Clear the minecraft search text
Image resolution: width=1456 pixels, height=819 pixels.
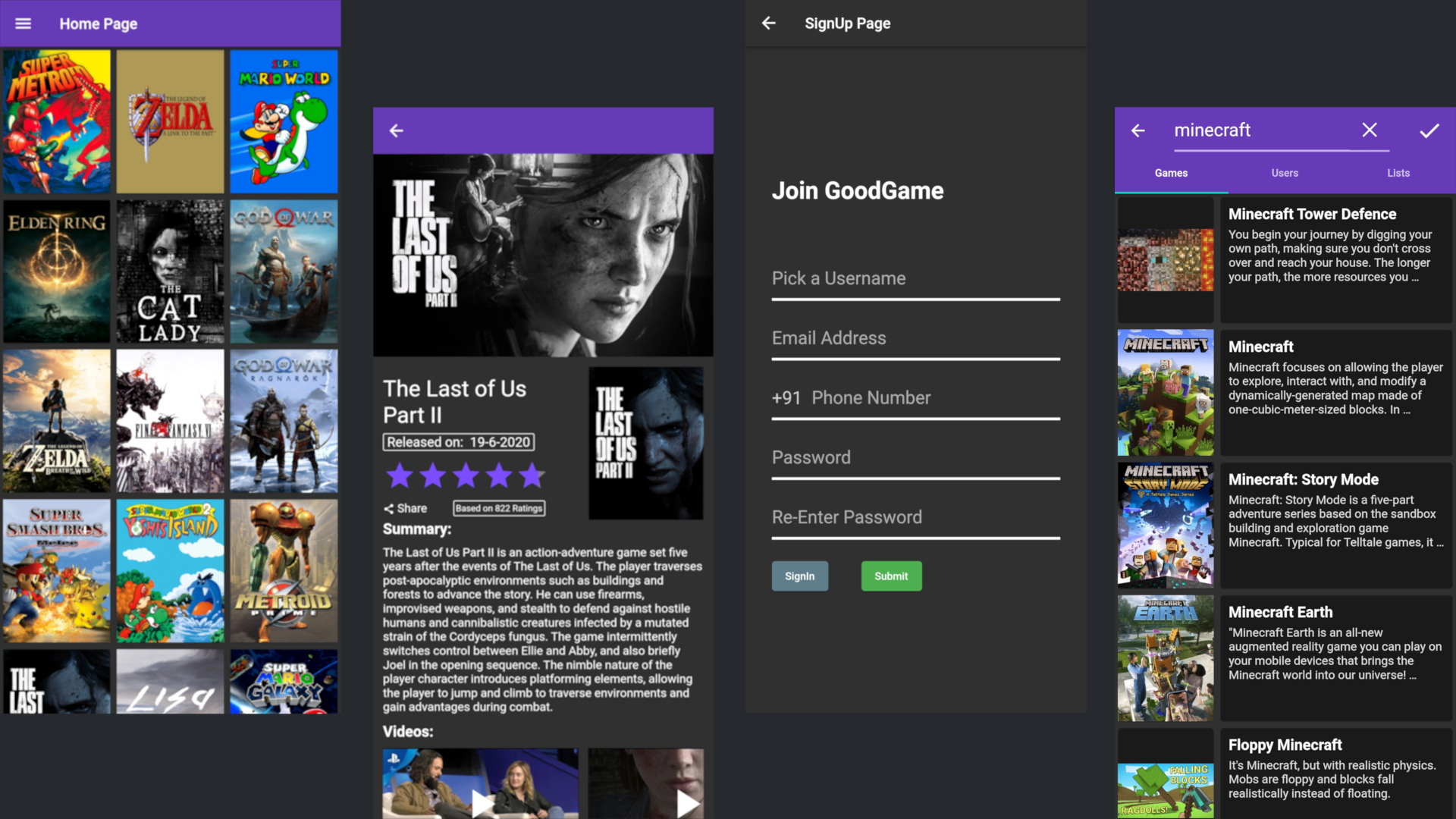[x=1370, y=130]
